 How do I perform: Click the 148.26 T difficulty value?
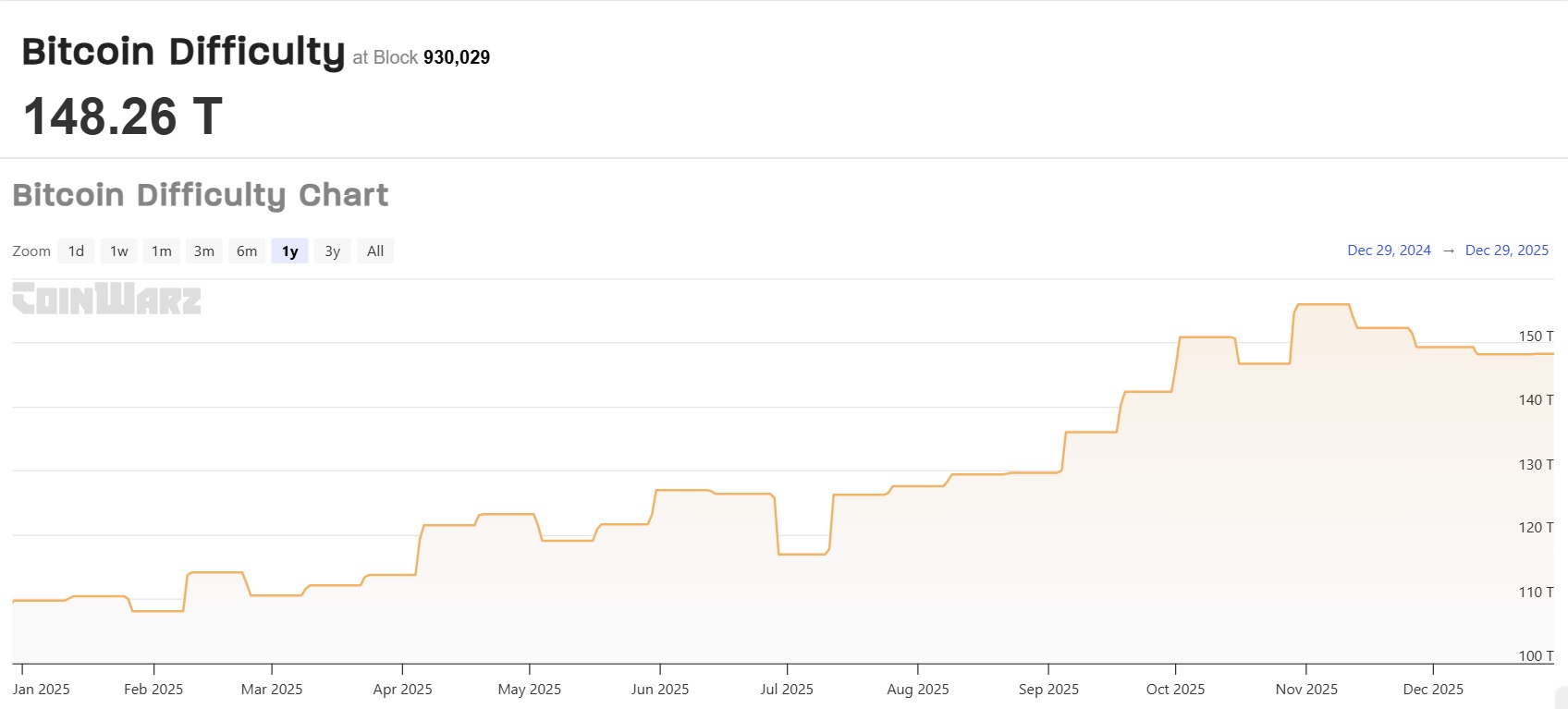click(122, 116)
